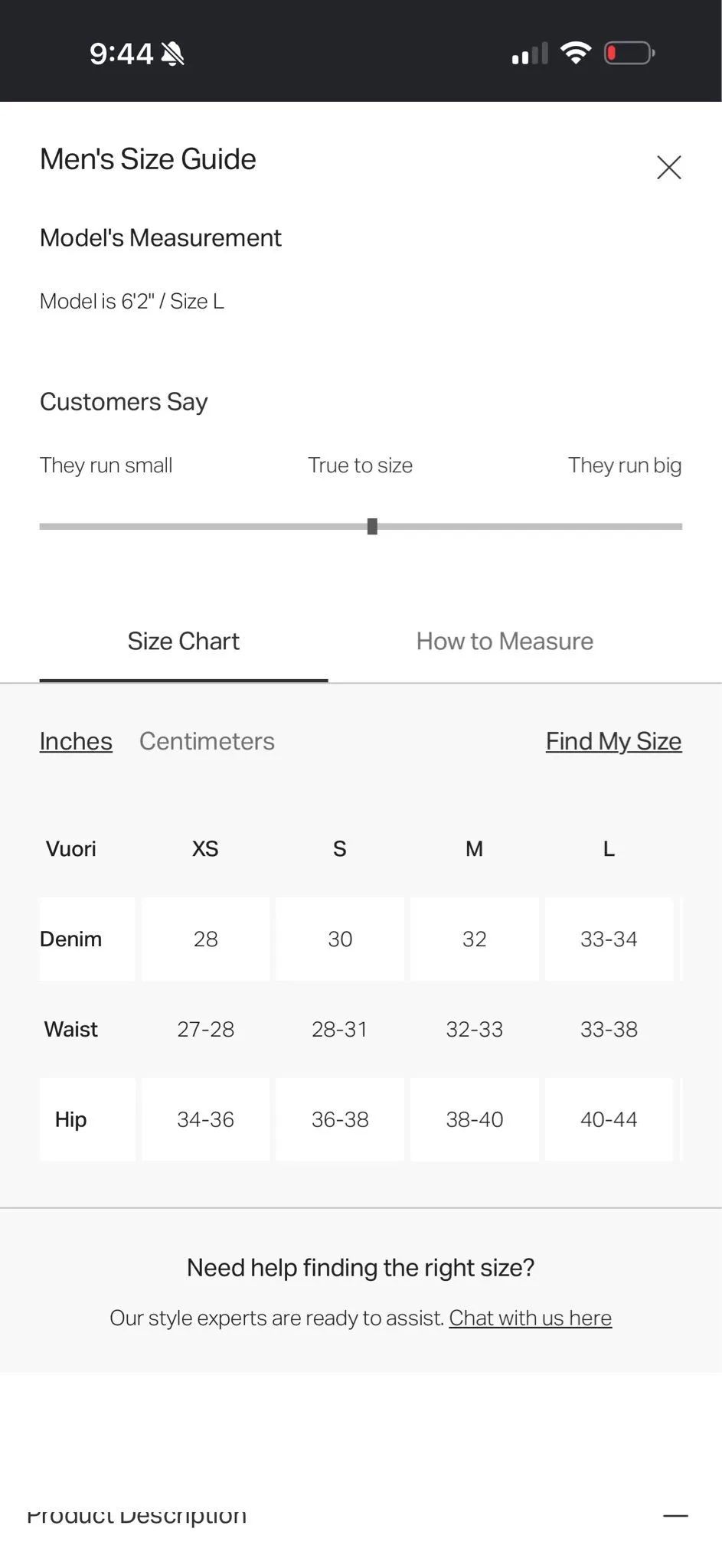Image resolution: width=722 pixels, height=1568 pixels.
Task: Collapse the Product Description section
Action: tap(675, 1516)
